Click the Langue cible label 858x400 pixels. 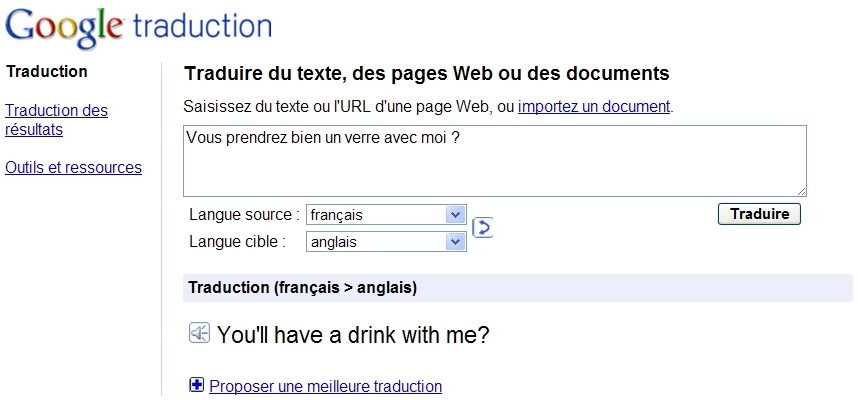[237, 242]
